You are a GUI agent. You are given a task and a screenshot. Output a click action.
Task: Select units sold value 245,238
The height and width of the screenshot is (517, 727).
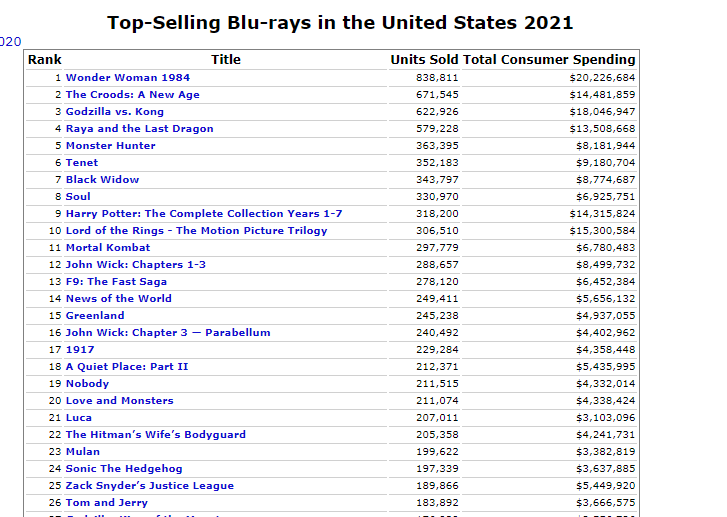point(437,316)
